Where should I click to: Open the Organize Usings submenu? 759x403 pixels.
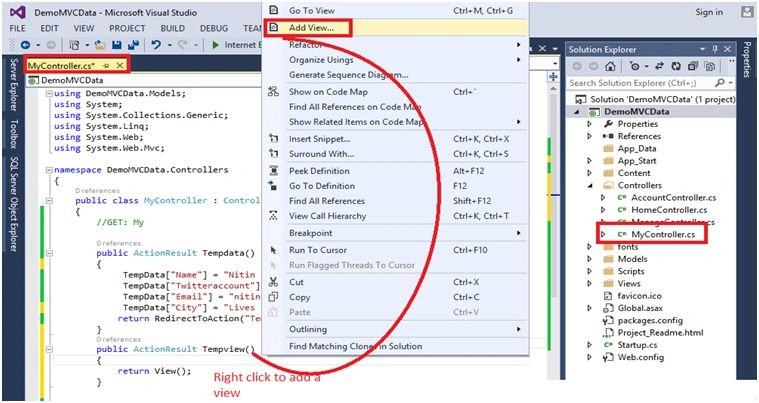[395, 60]
